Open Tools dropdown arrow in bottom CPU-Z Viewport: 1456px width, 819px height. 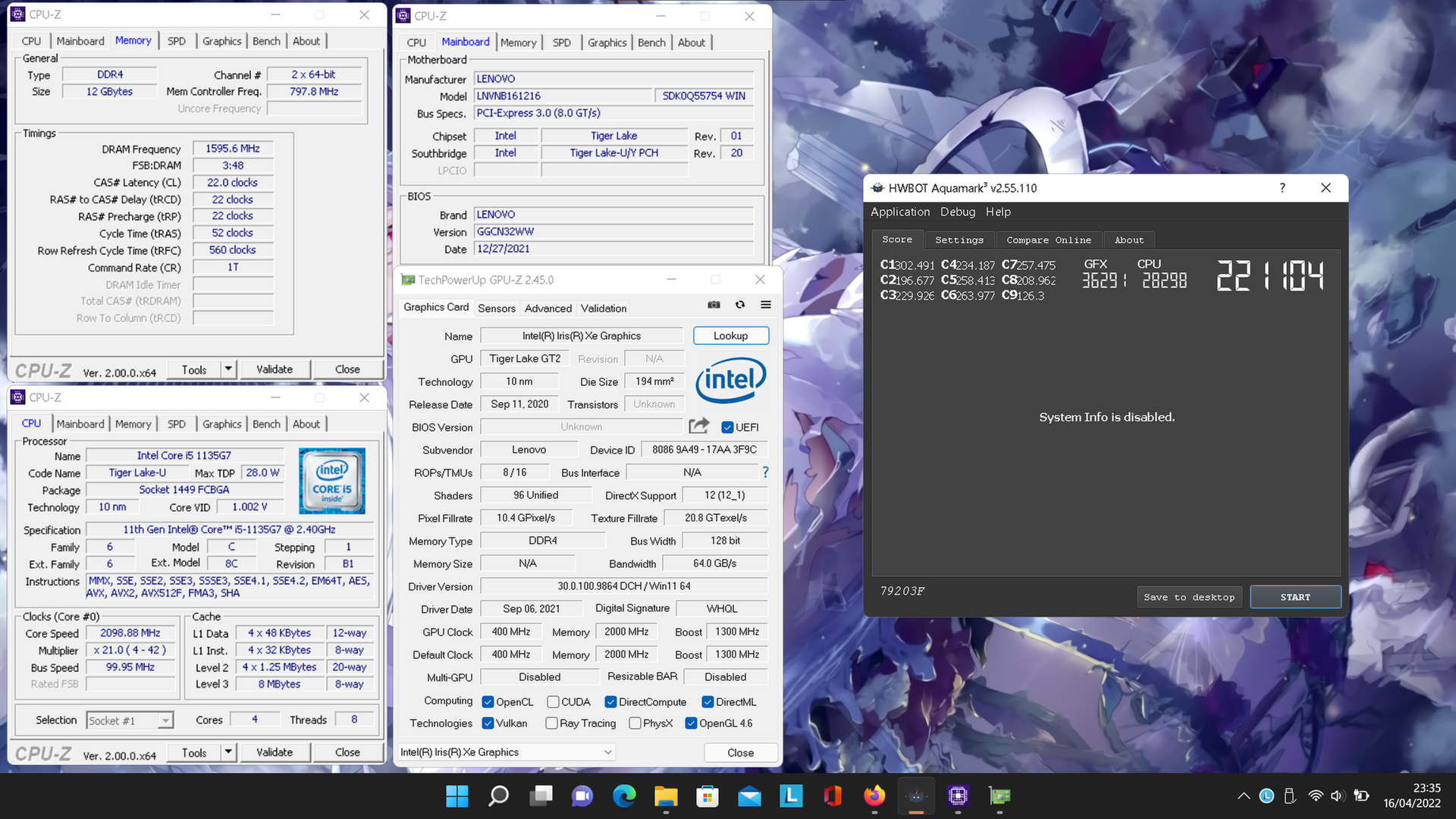(227, 752)
